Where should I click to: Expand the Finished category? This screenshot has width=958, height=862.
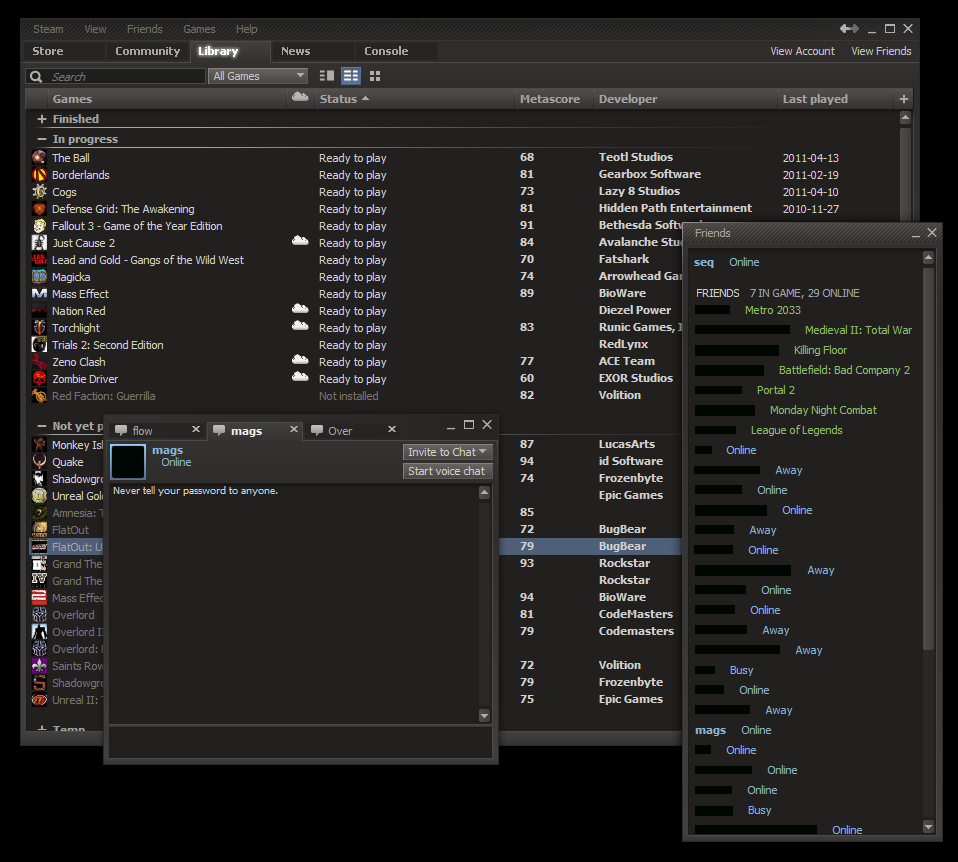(x=42, y=119)
